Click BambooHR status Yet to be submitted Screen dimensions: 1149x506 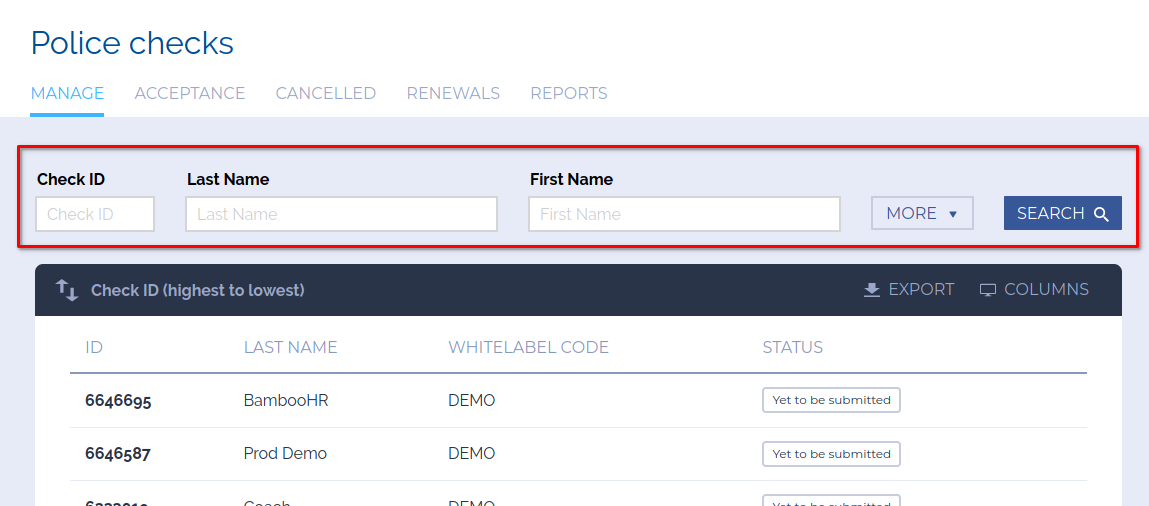pos(831,400)
